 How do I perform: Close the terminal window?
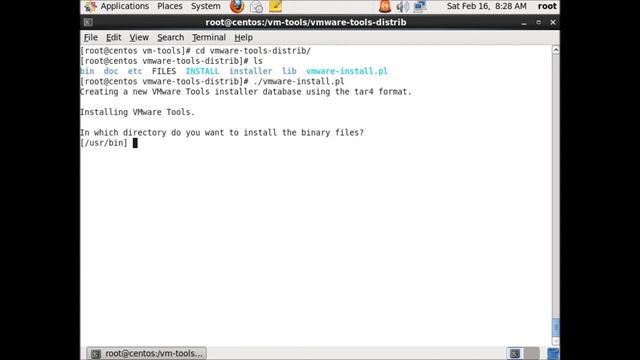click(x=553, y=22)
